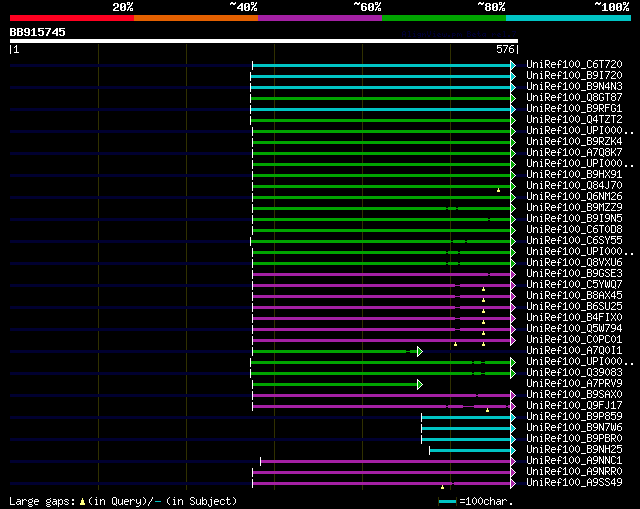Click the UniRef100_B9GSE3 label

pos(574,273)
